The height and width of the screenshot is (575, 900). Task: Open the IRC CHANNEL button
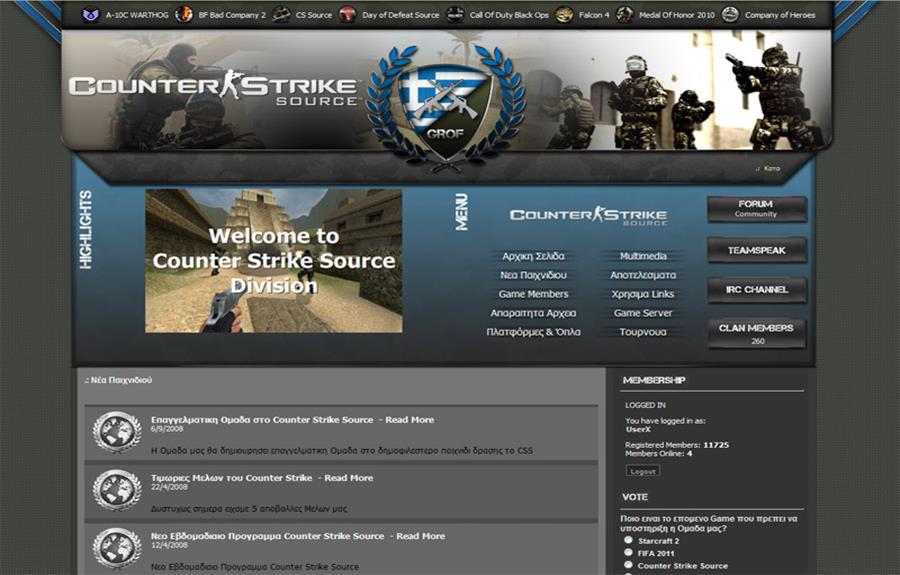(x=757, y=290)
